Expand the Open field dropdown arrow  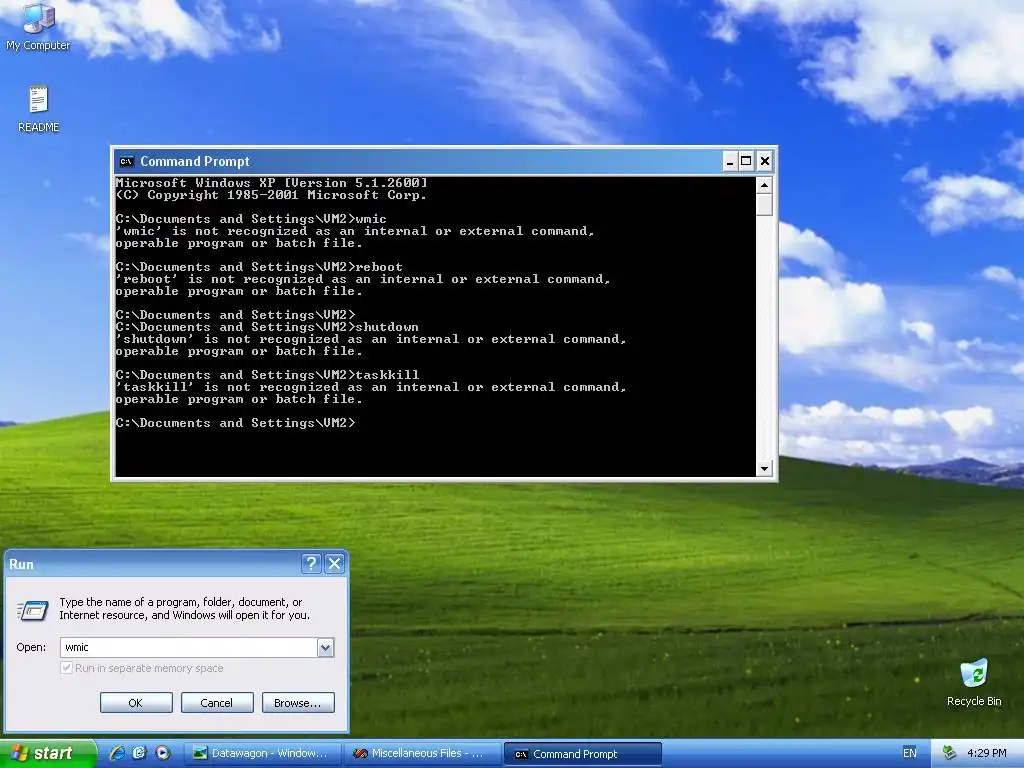[x=325, y=647]
